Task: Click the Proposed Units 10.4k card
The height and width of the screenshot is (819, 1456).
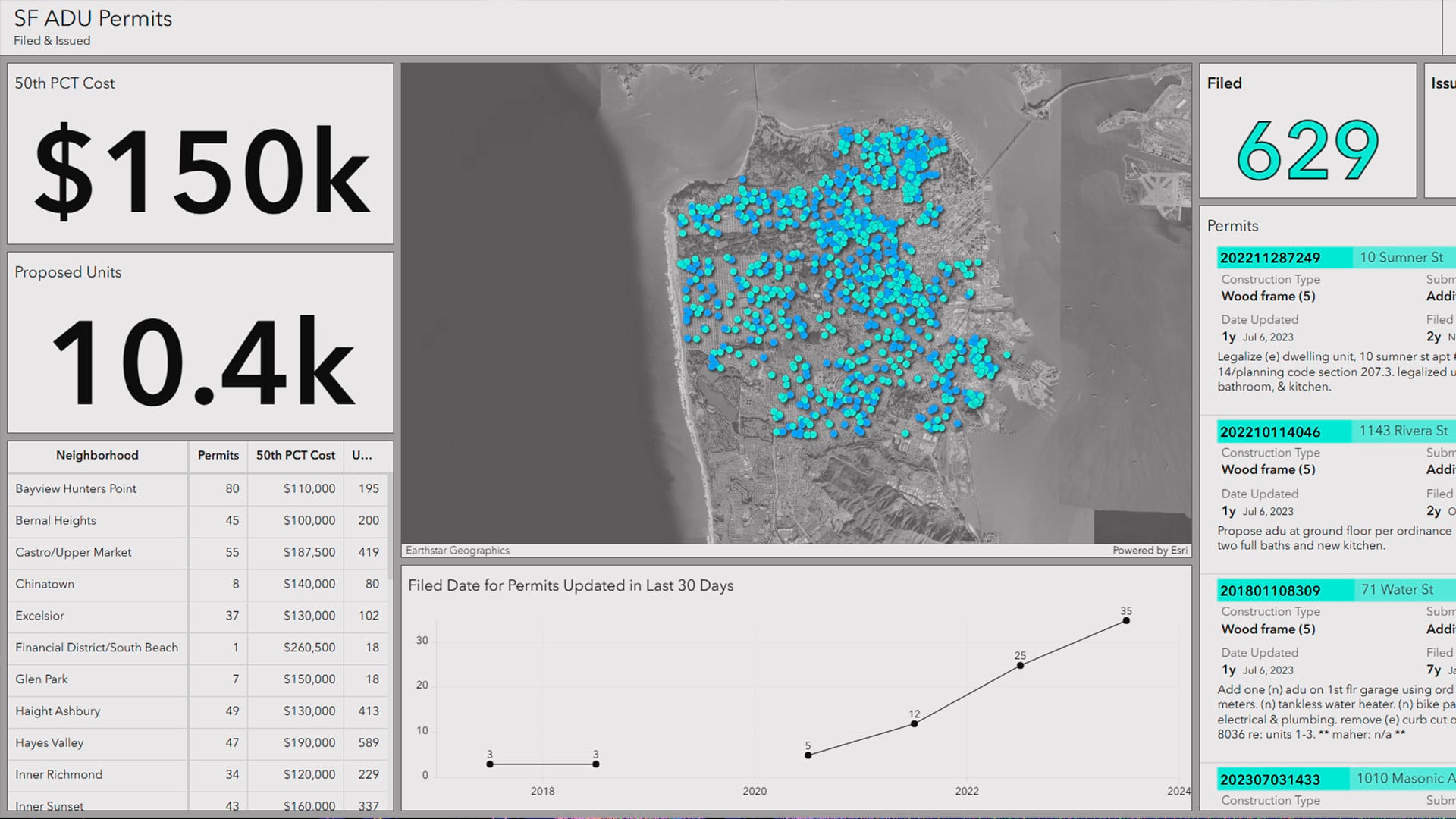Action: pyautogui.click(x=200, y=343)
